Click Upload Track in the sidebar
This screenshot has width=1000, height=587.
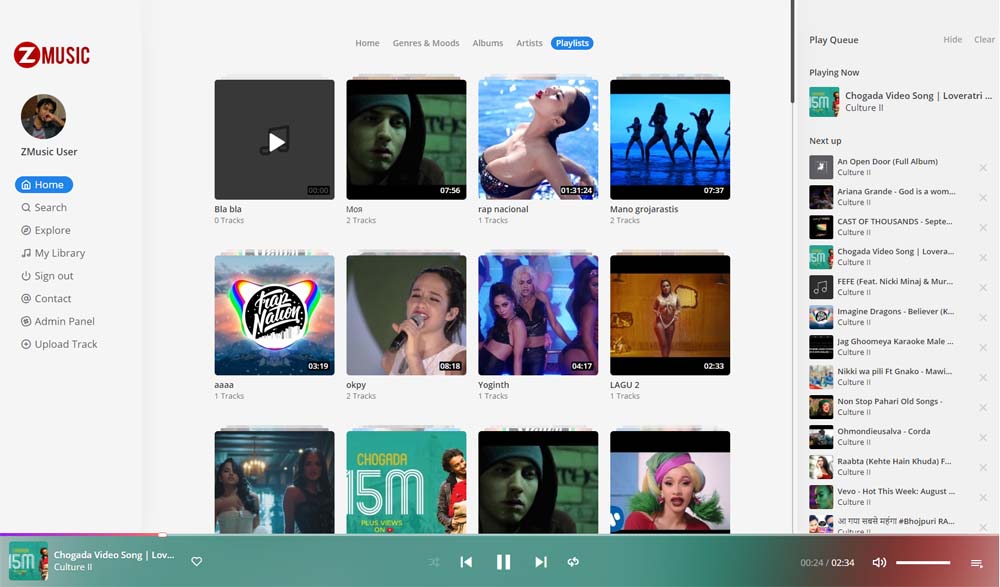tap(59, 344)
